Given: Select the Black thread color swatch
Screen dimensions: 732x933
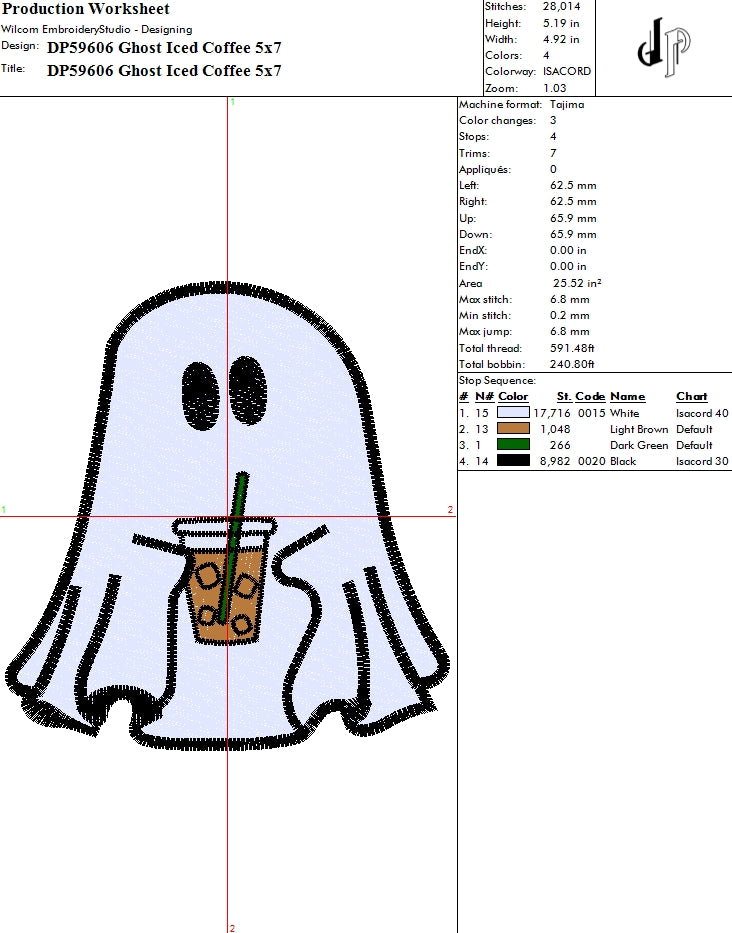Looking at the screenshot, I should pyautogui.click(x=513, y=461).
